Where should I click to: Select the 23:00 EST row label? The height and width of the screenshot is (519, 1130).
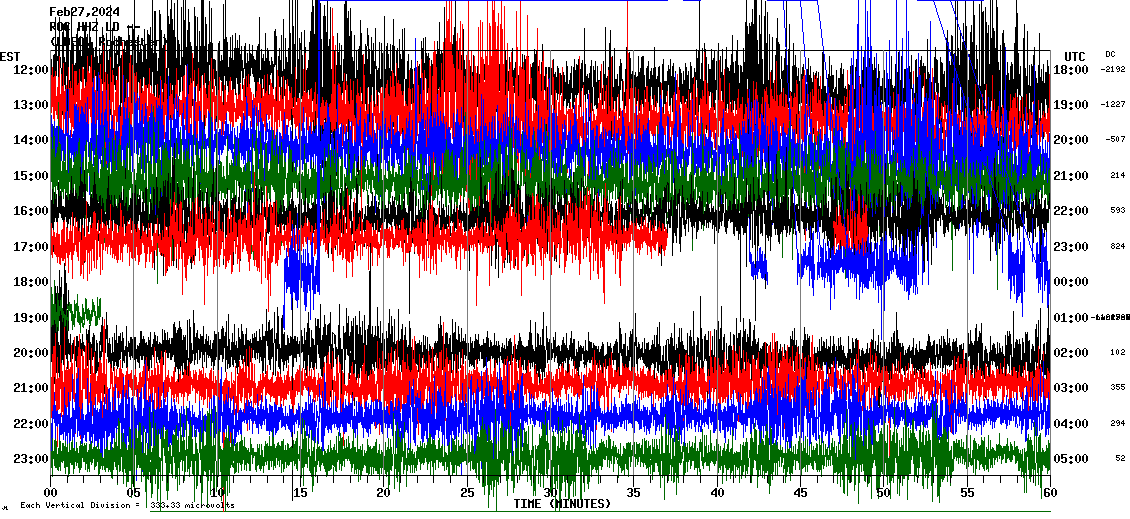tap(30, 459)
